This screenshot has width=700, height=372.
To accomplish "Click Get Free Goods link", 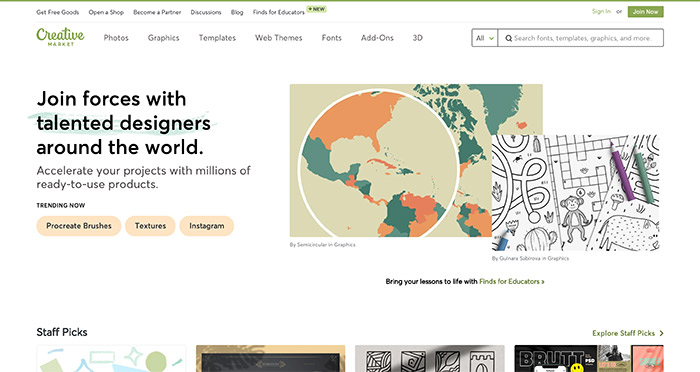I will pyautogui.click(x=58, y=12).
